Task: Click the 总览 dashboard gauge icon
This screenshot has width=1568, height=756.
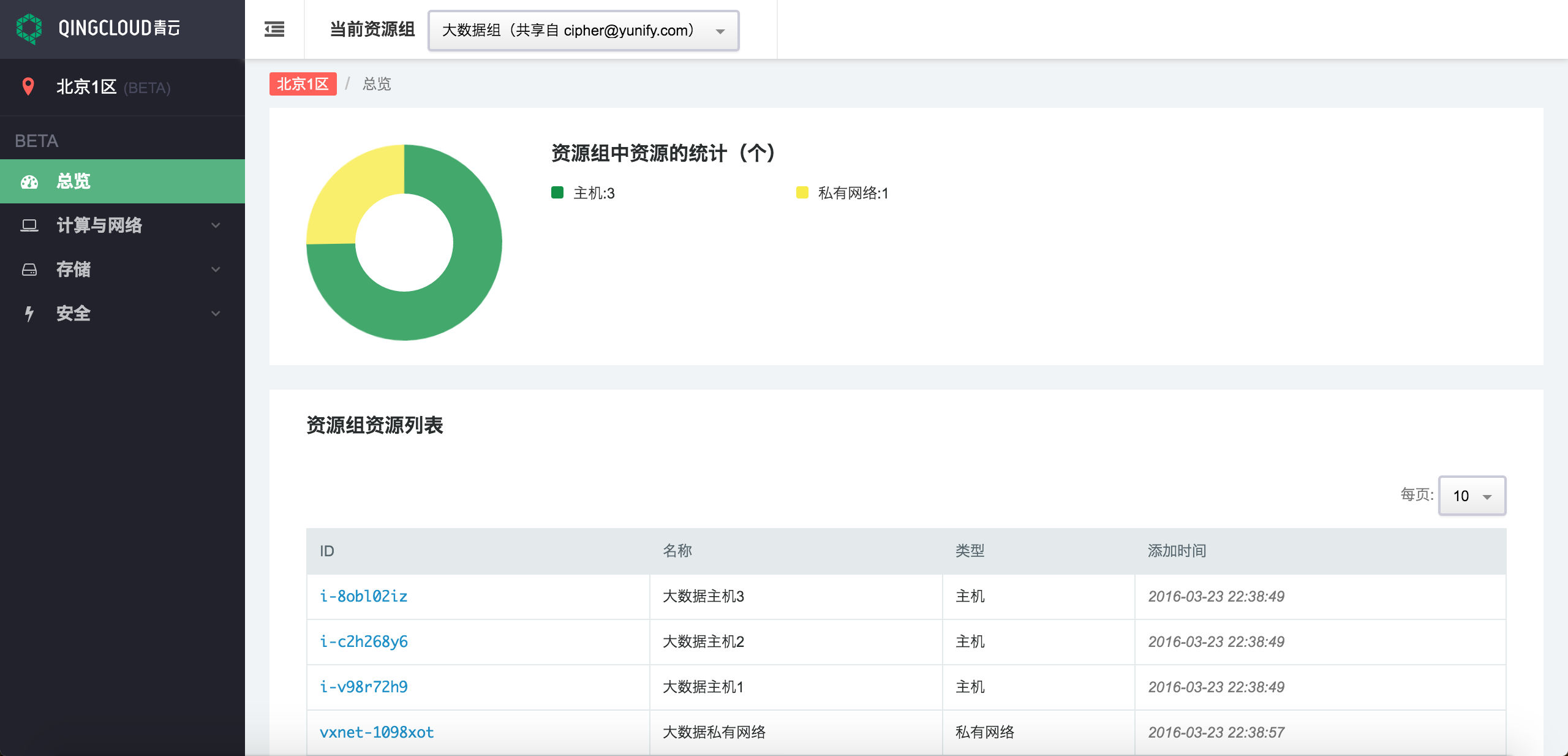Action: click(x=29, y=182)
